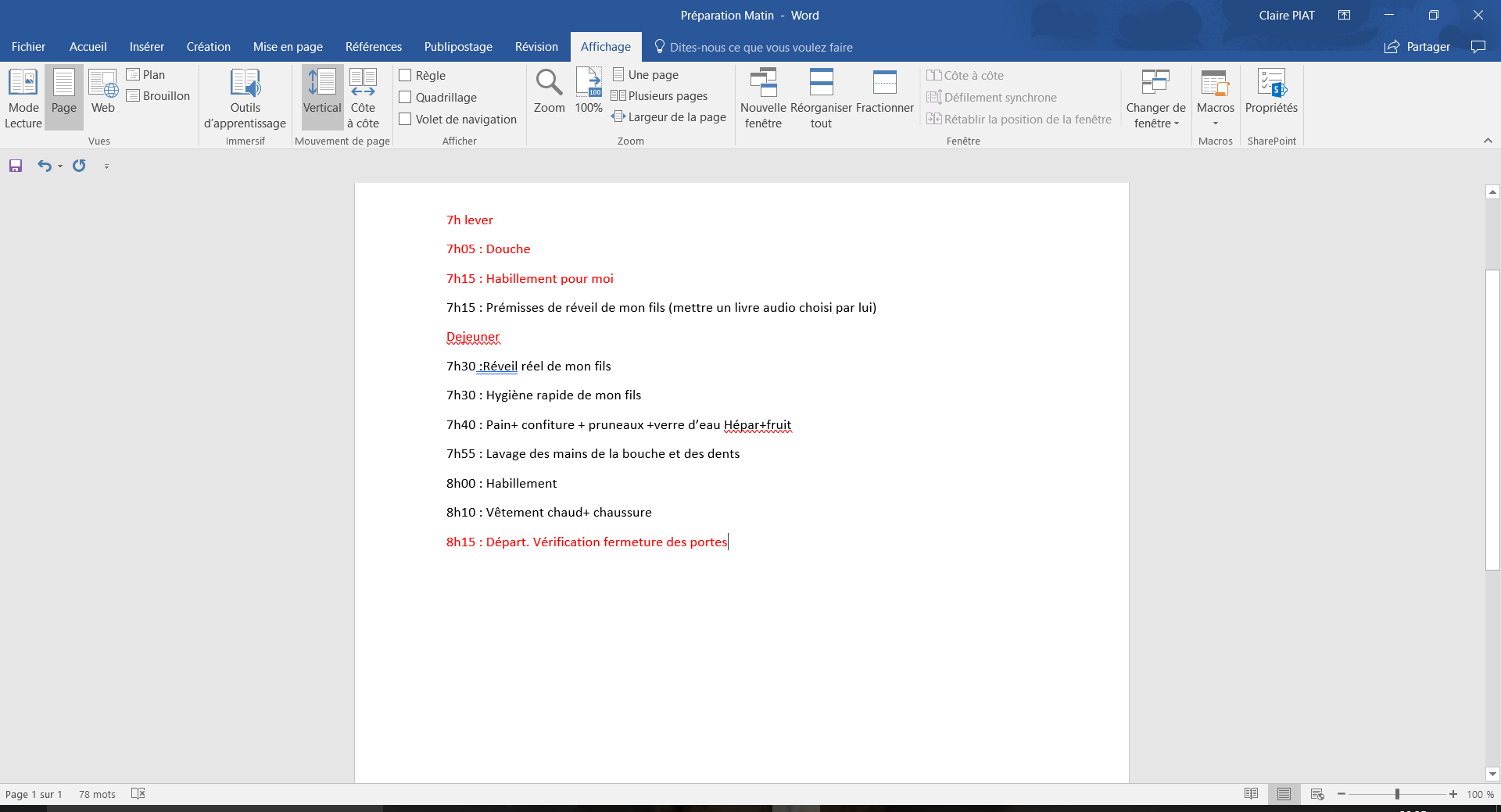Select the Web layout view icon
This screenshot has width=1501, height=812.
coord(103,91)
